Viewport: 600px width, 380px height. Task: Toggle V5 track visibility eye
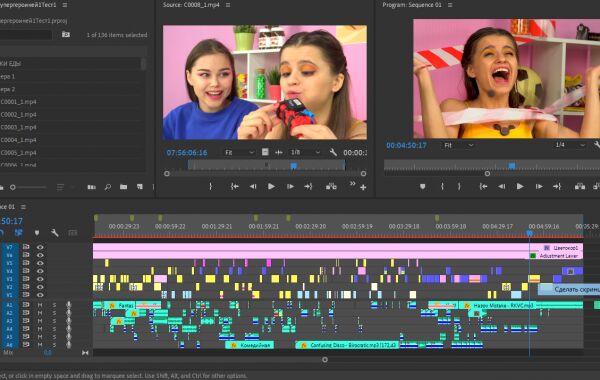pos(40,263)
